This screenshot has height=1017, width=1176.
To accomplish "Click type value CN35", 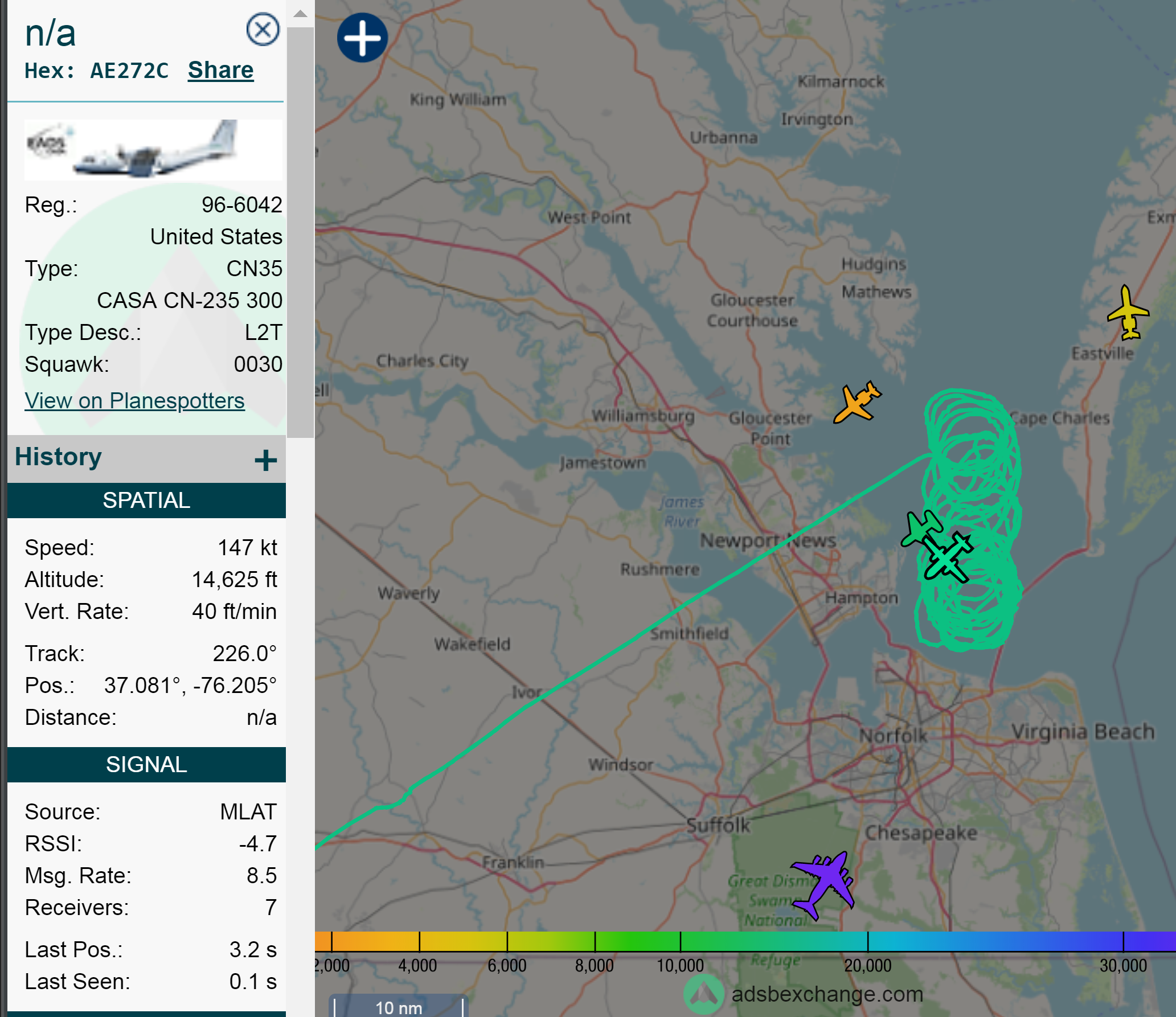I will tap(254, 268).
